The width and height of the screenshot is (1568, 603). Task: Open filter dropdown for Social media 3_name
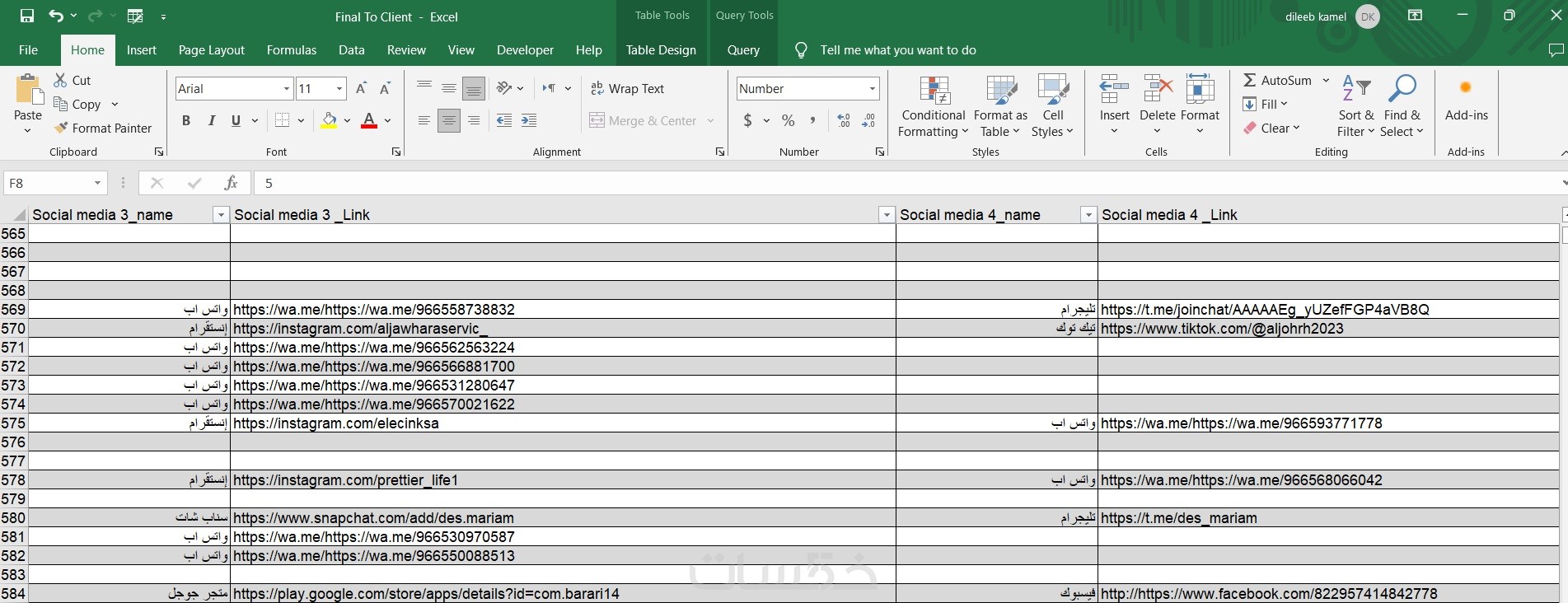[x=220, y=215]
